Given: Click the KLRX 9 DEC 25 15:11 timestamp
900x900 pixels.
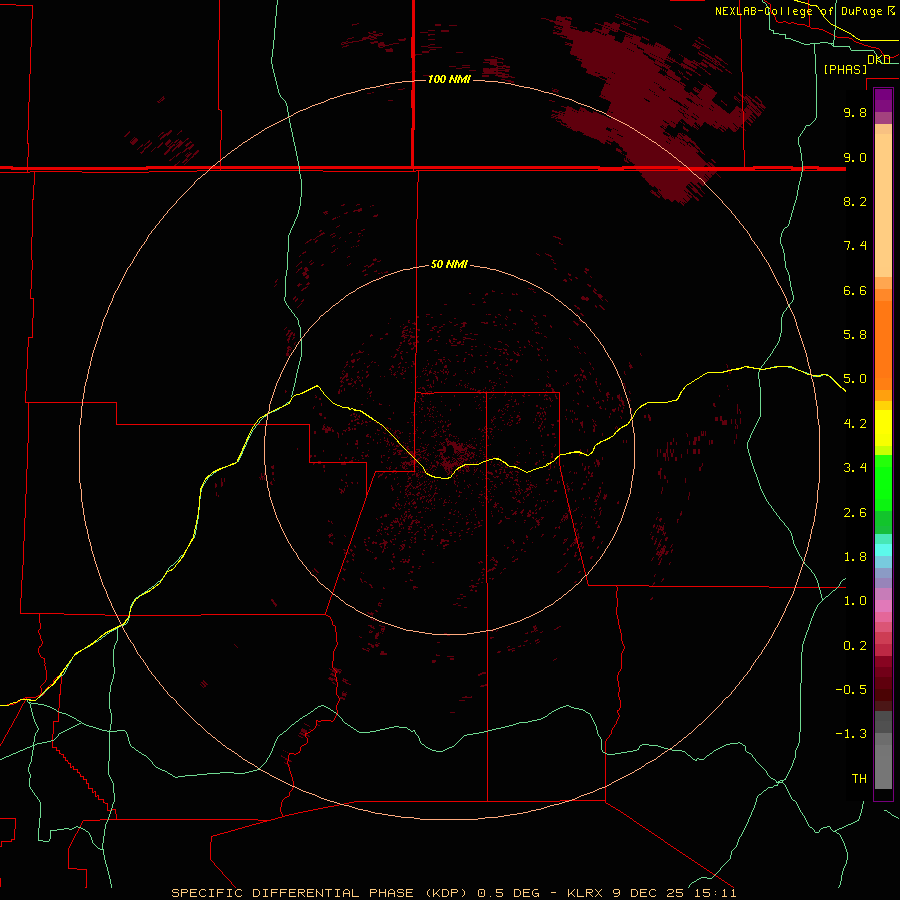Looking at the screenshot, I should coord(651,893).
